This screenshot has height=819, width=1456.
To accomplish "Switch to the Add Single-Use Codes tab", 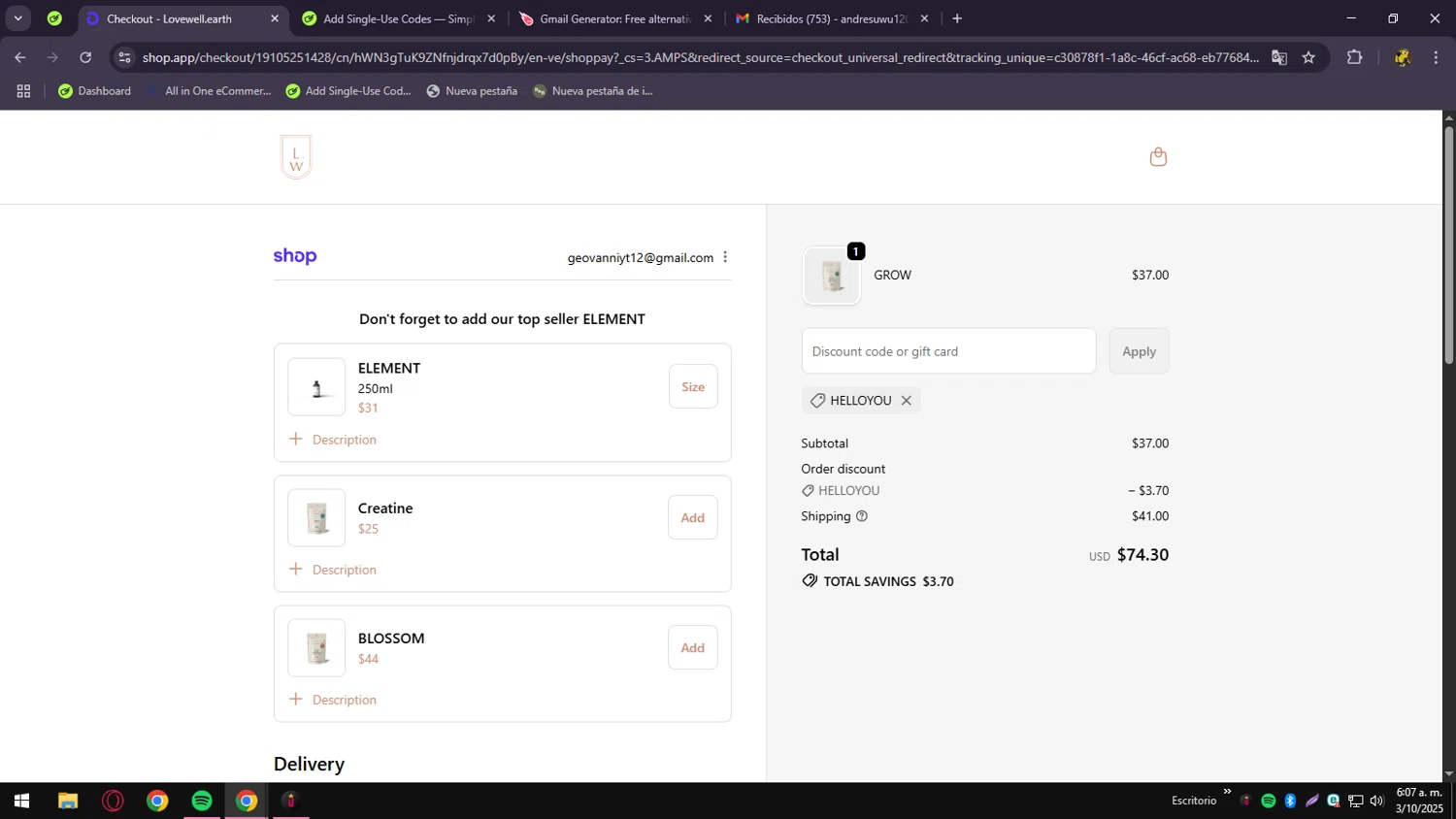I will (398, 18).
